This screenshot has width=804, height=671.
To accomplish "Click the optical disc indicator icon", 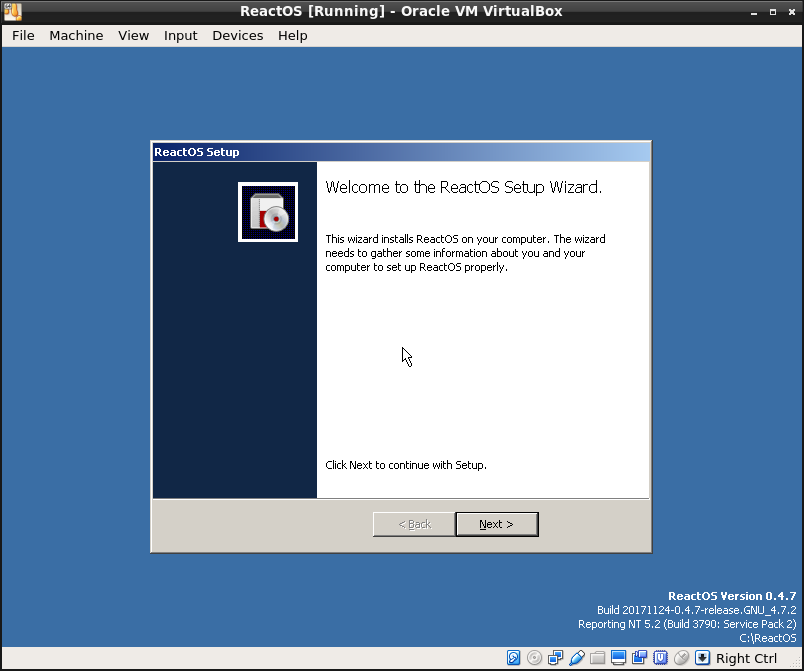I will 534,658.
